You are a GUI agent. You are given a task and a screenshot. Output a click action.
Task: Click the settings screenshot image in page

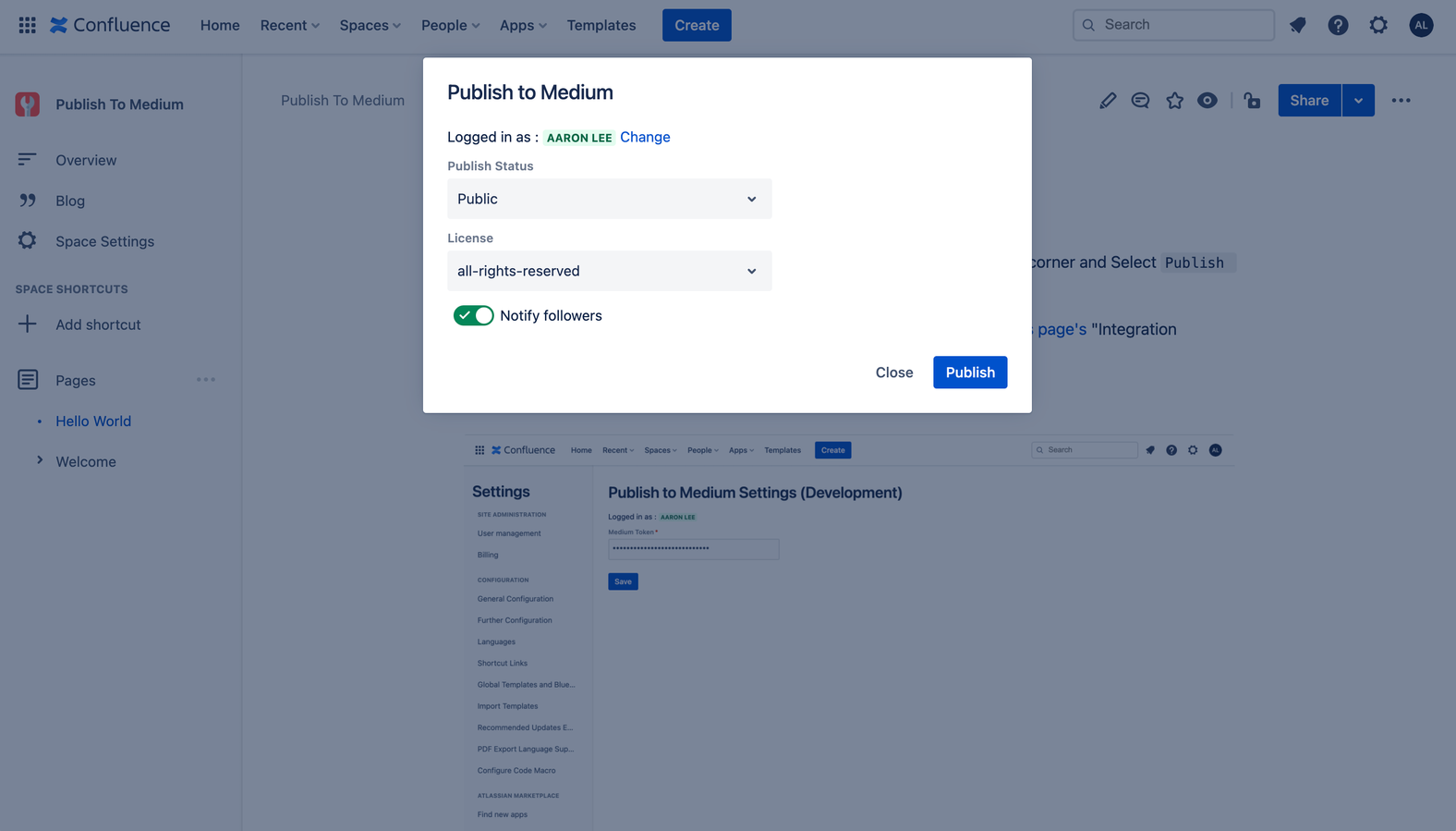coord(849,633)
